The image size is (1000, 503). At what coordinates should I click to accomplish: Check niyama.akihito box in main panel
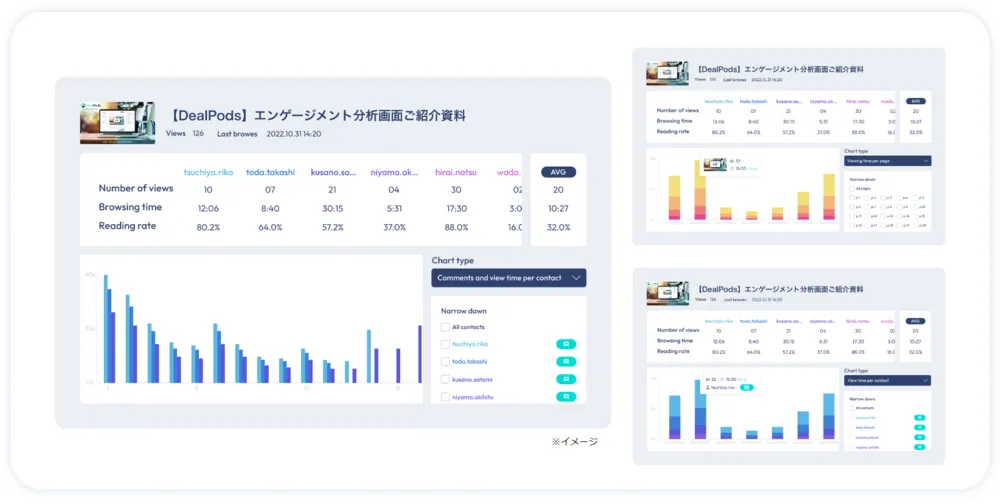(445, 397)
